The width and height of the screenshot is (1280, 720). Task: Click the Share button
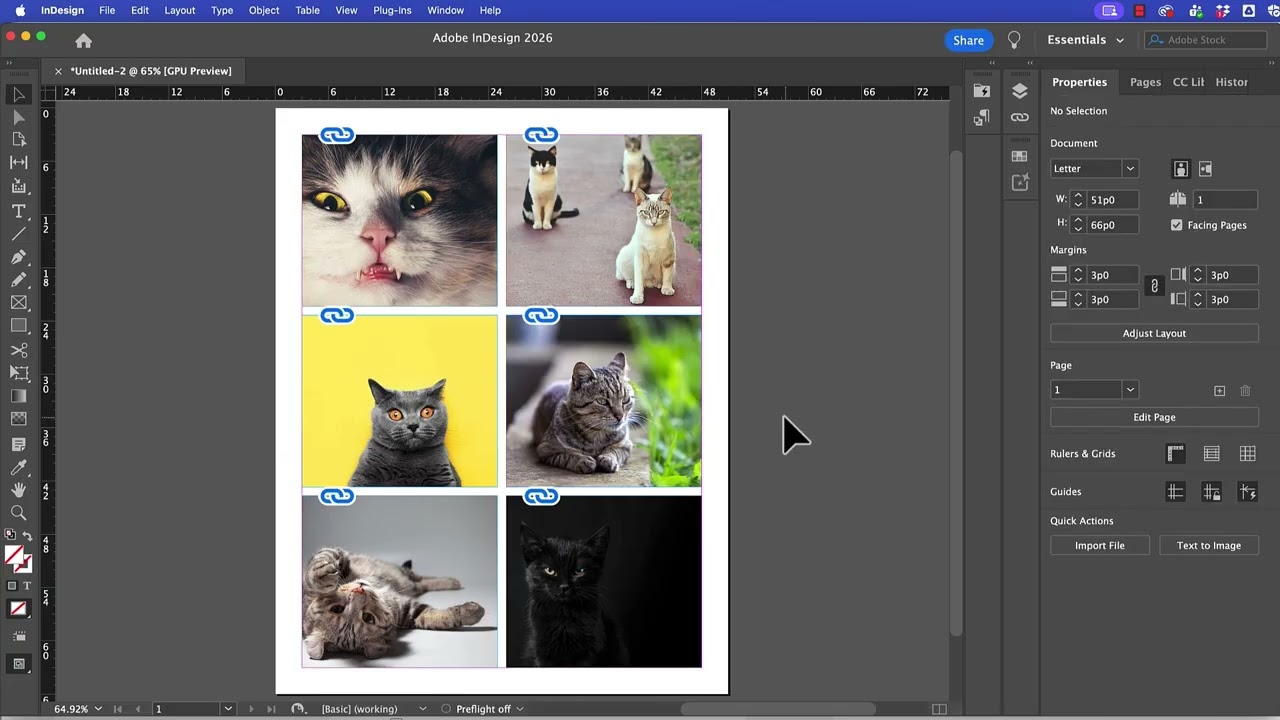[968, 40]
